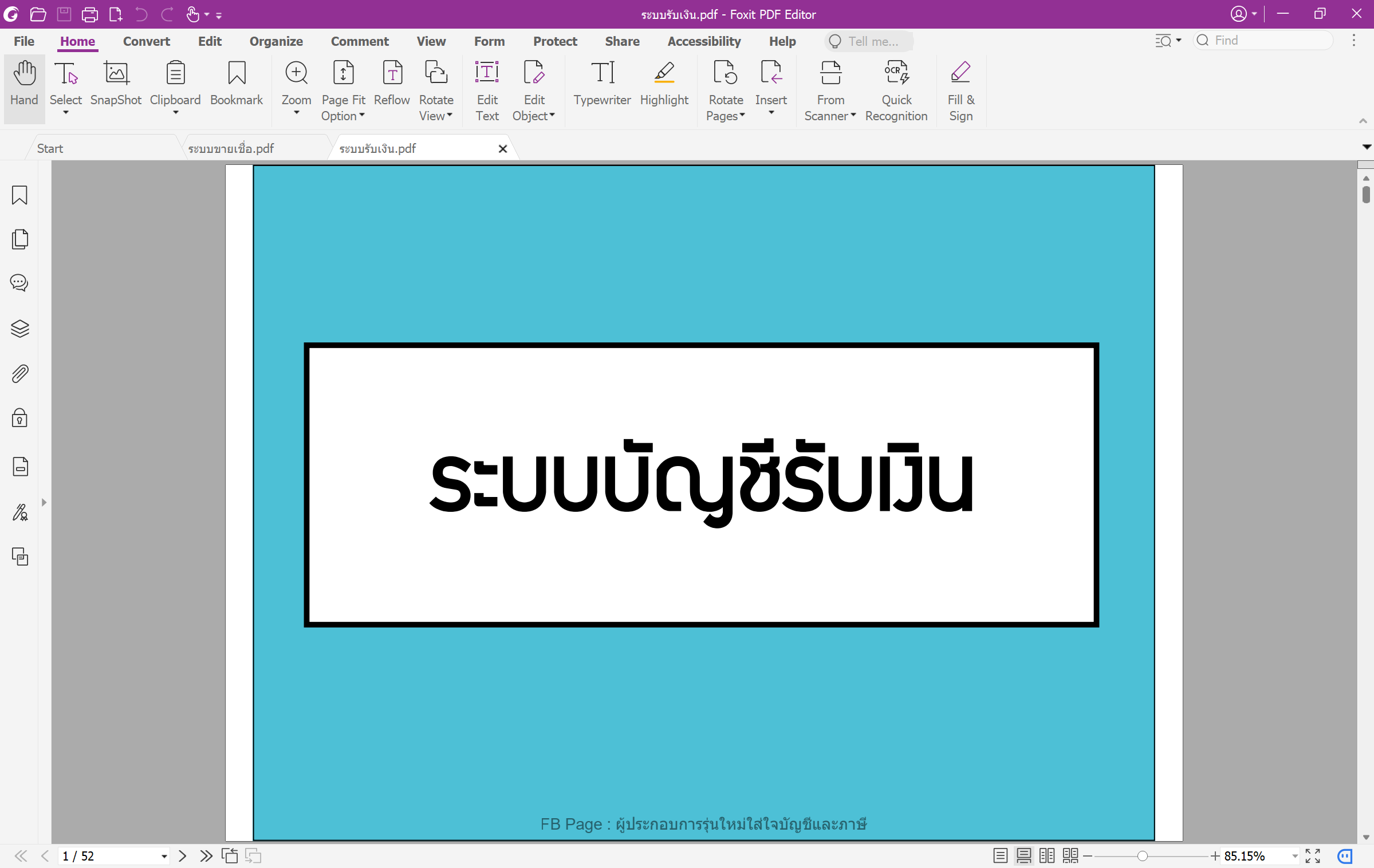
Task: Open the page number dropdown
Action: click(164, 857)
